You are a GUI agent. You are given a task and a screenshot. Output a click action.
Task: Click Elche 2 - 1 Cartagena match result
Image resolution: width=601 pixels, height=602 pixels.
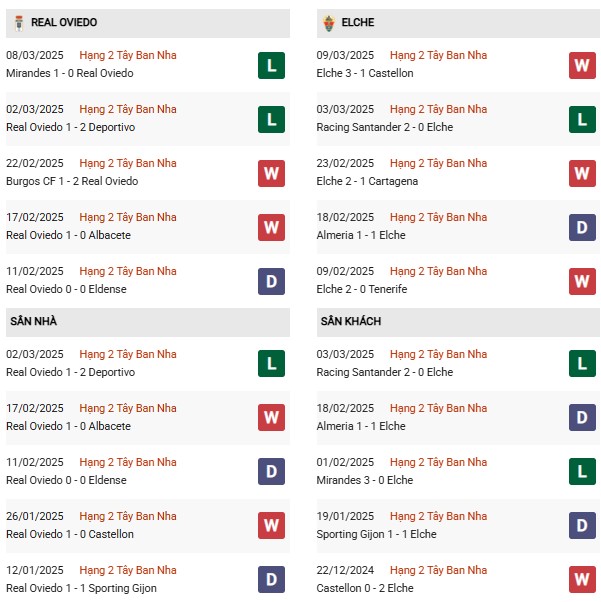(x=367, y=181)
